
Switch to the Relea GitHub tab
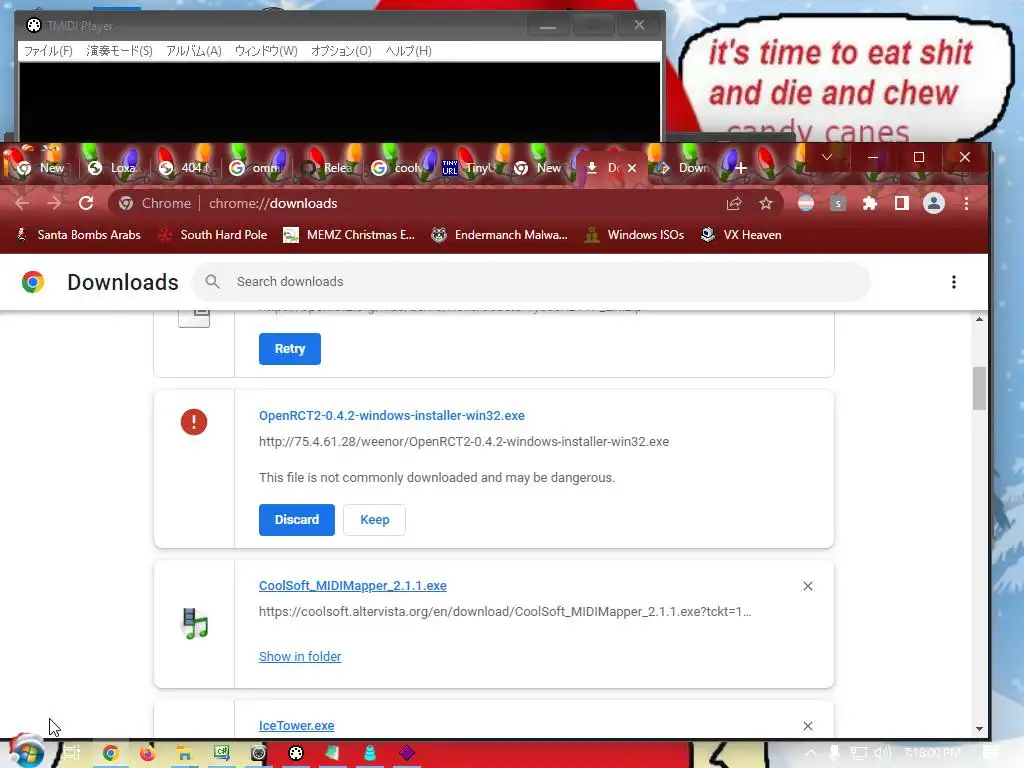pos(330,168)
